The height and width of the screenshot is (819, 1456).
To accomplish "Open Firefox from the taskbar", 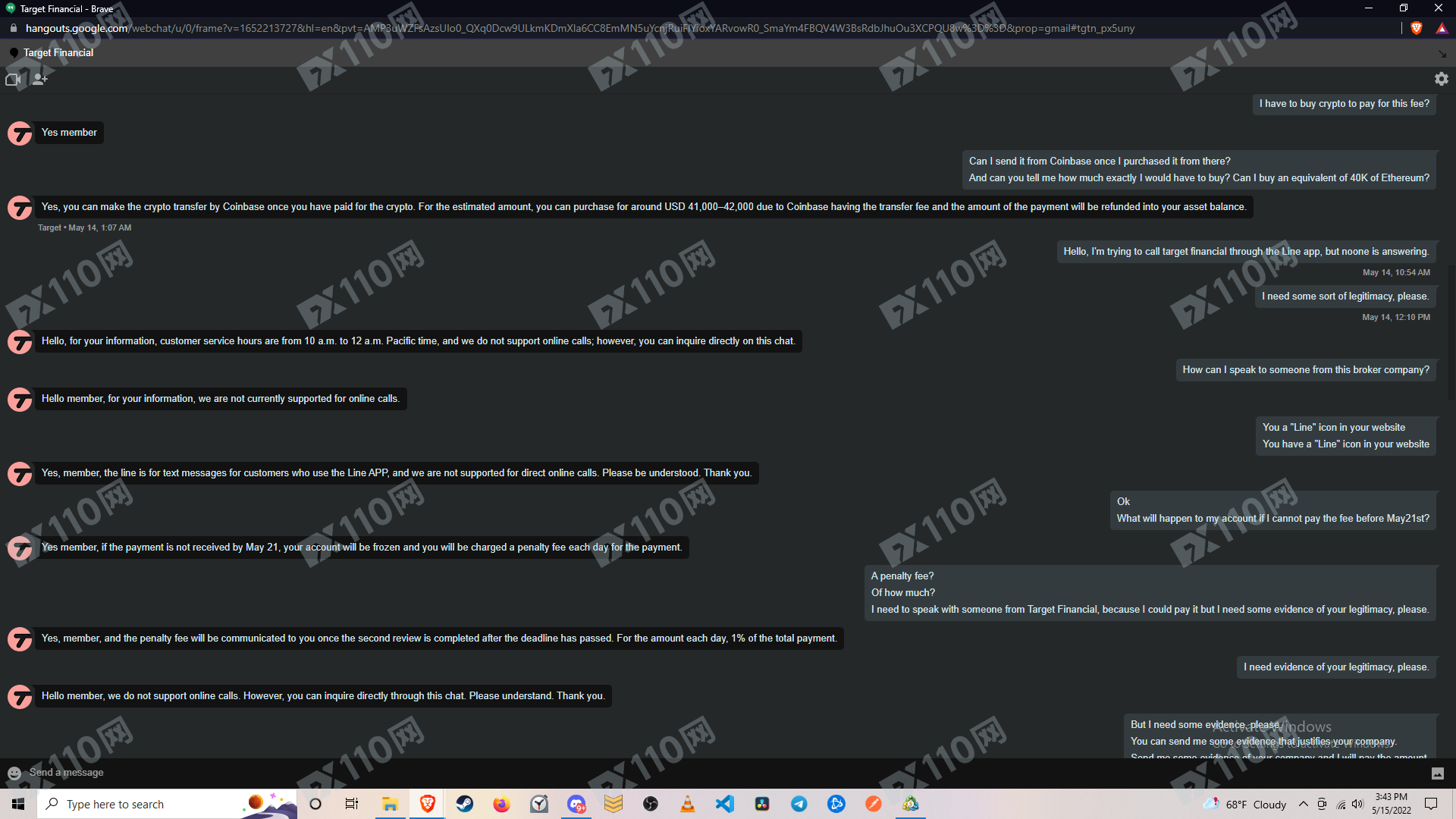I will coord(501,804).
